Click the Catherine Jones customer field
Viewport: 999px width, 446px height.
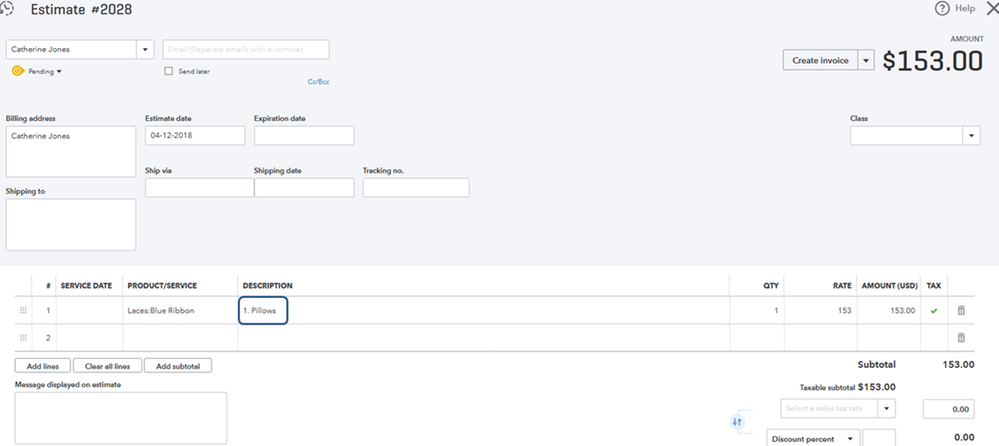pyautogui.click(x=71, y=49)
